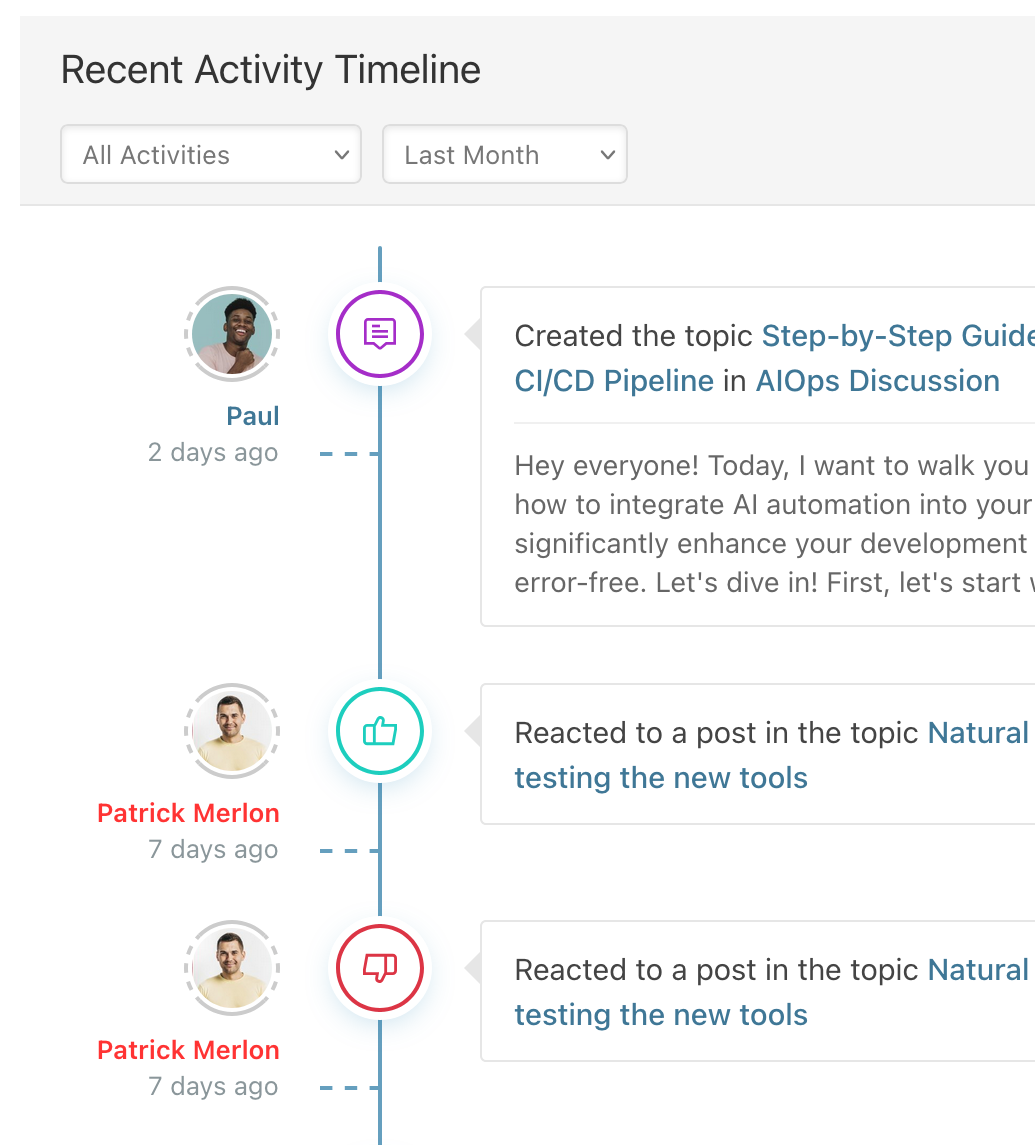
Task: Click Patrick Merlon's avatar beside the thumbs-down
Action: [232, 968]
